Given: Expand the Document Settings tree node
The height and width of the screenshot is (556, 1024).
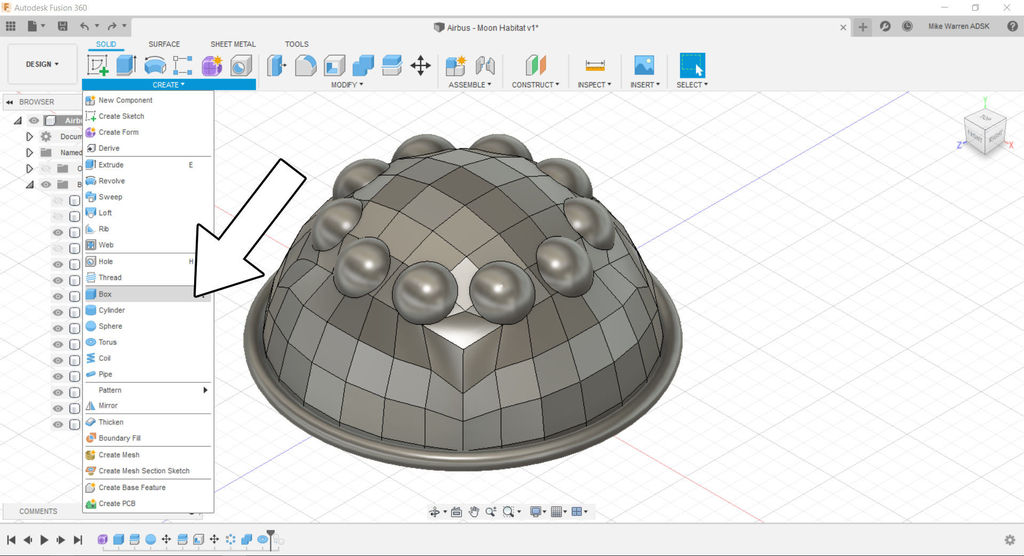Looking at the screenshot, I should click(30, 136).
